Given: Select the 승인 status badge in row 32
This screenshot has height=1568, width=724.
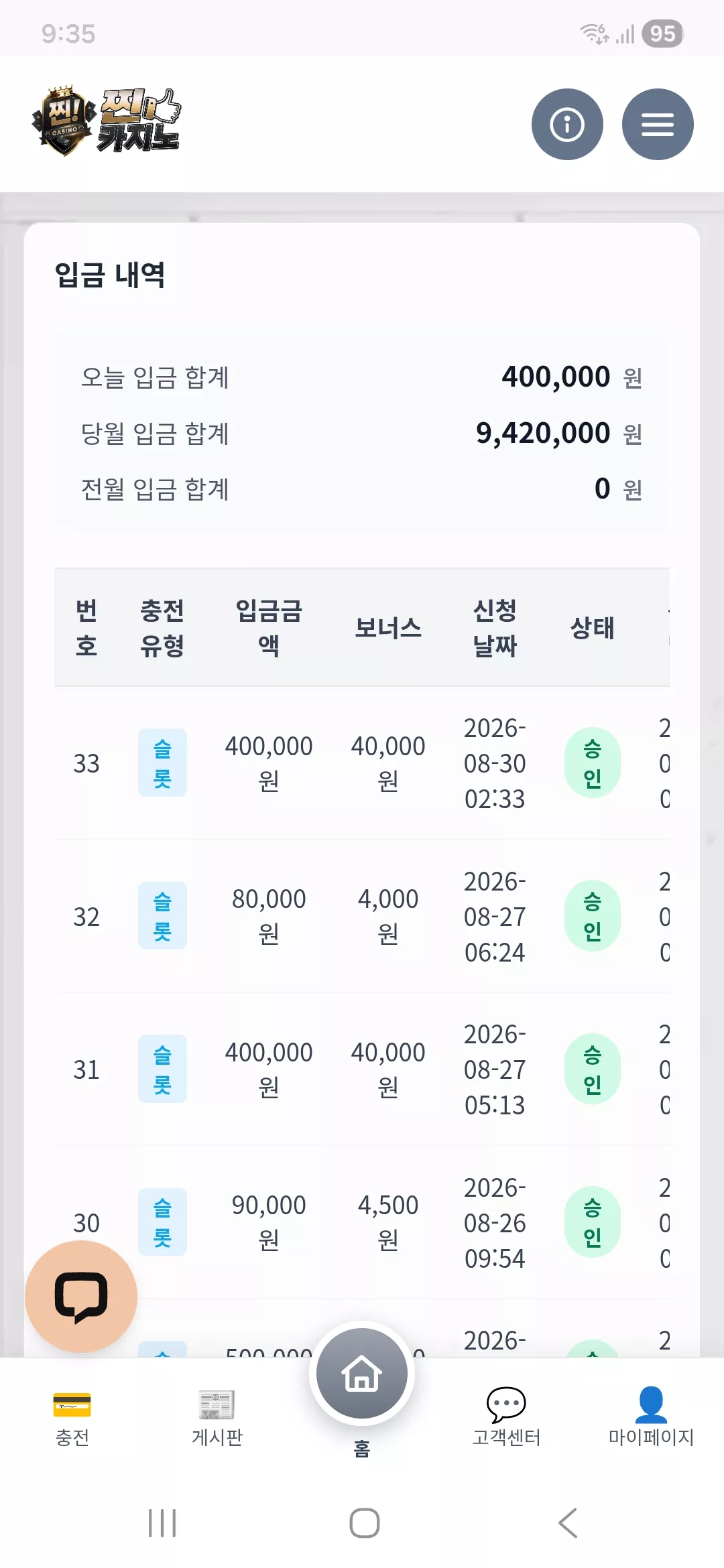Looking at the screenshot, I should [x=592, y=916].
